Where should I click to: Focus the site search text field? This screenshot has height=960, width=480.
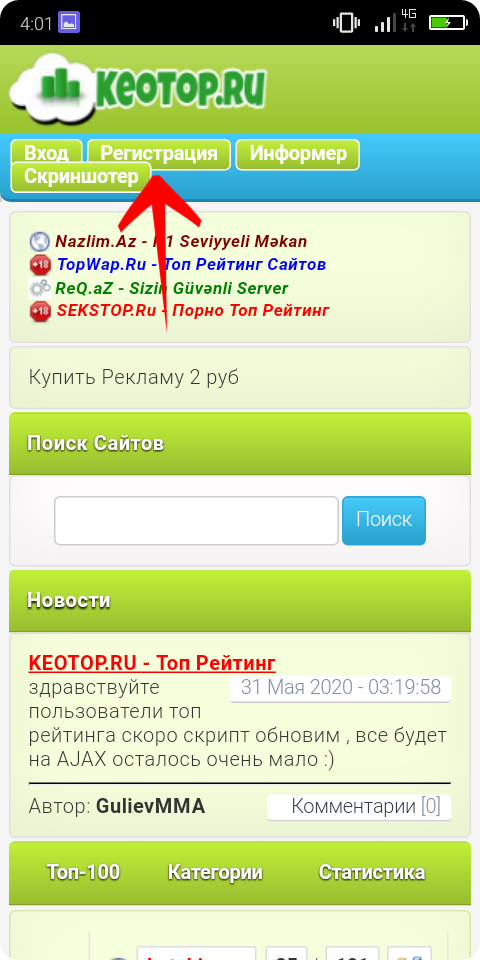(197, 520)
